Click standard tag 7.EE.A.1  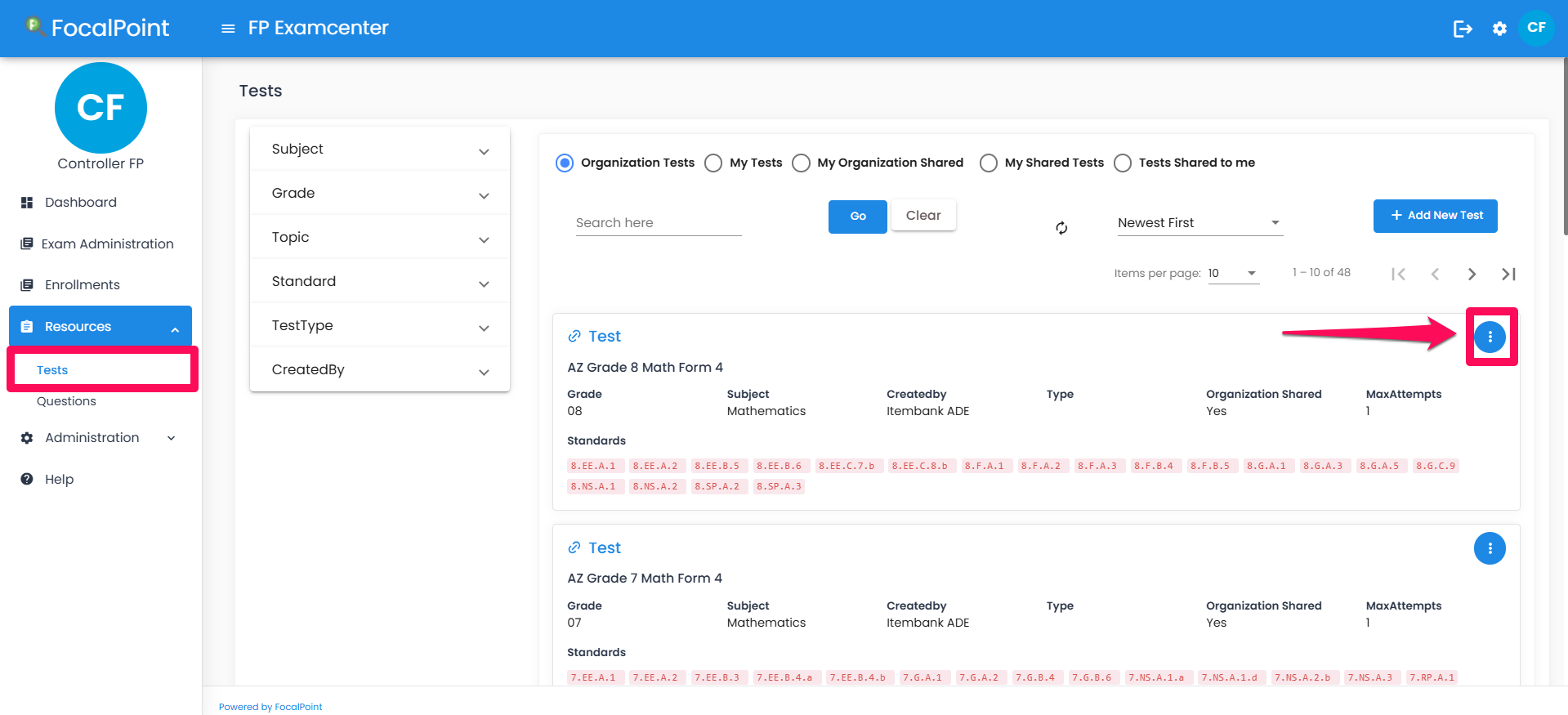[596, 677]
